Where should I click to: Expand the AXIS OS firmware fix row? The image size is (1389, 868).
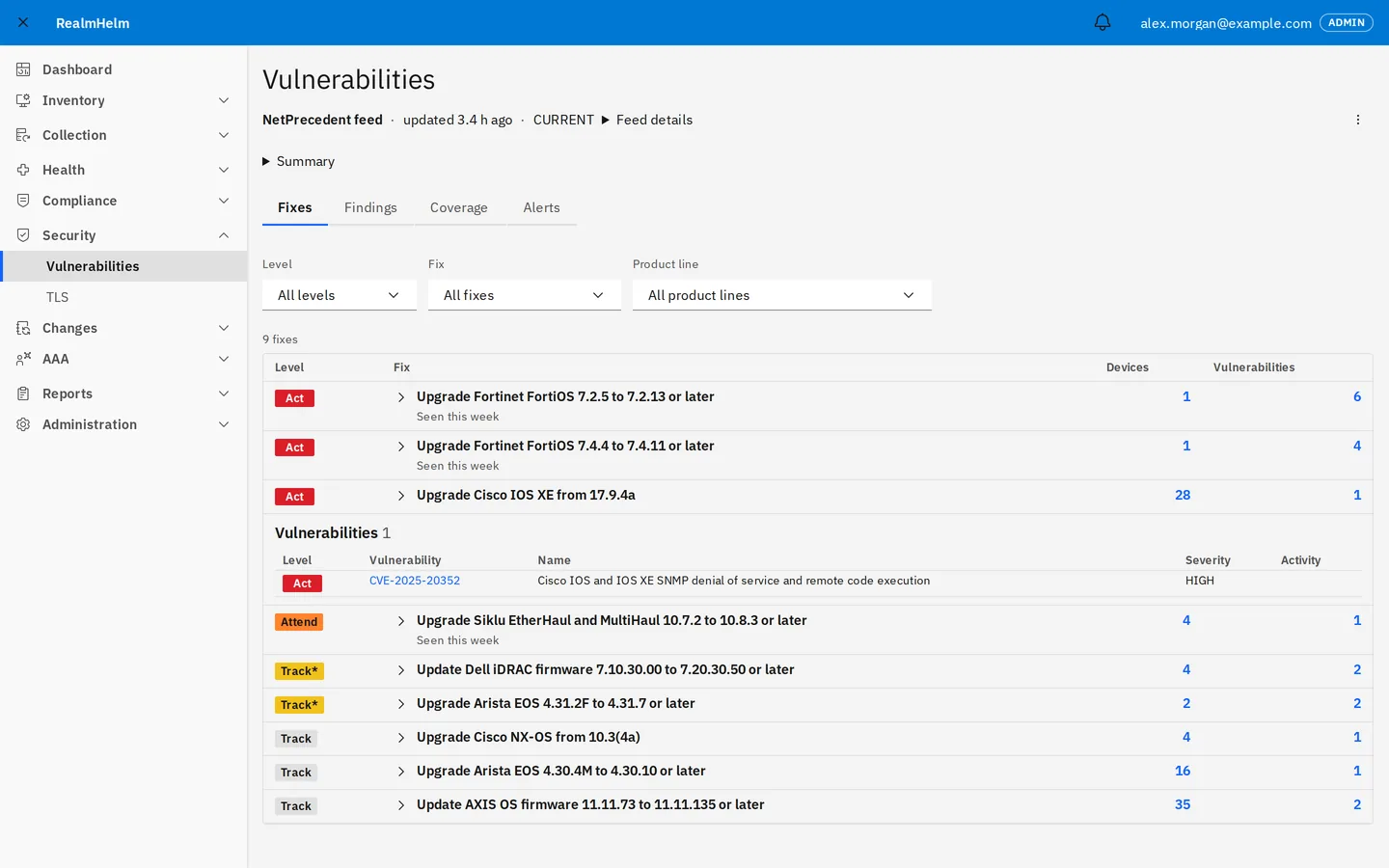tap(401, 805)
